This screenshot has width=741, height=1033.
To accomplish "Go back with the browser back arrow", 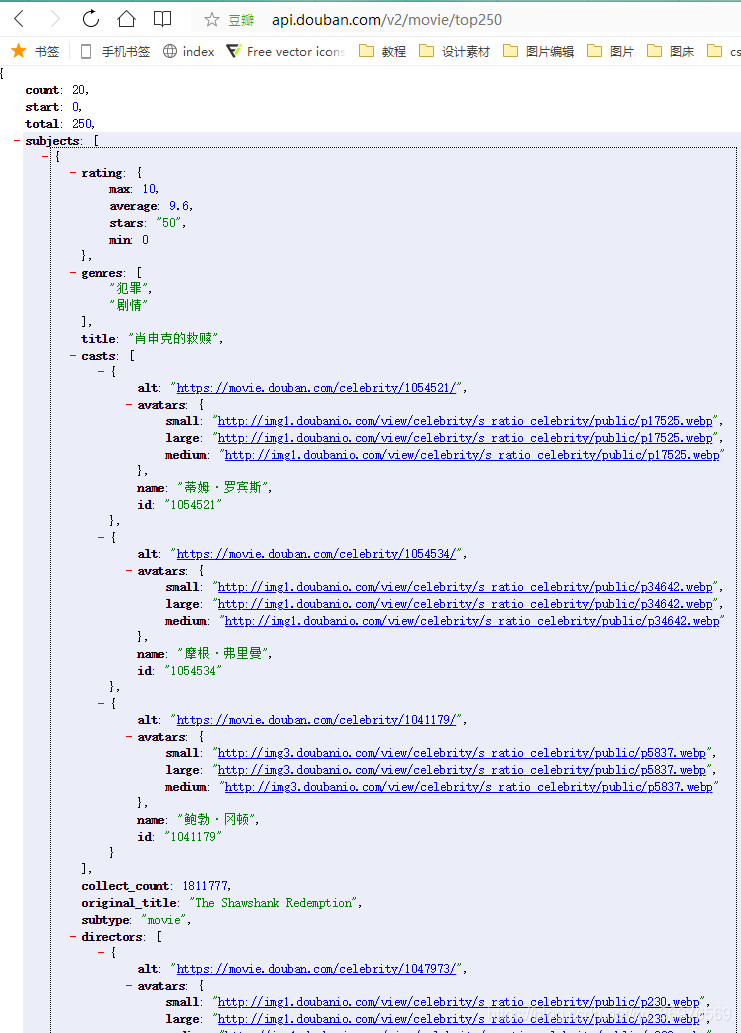I will [x=19, y=19].
